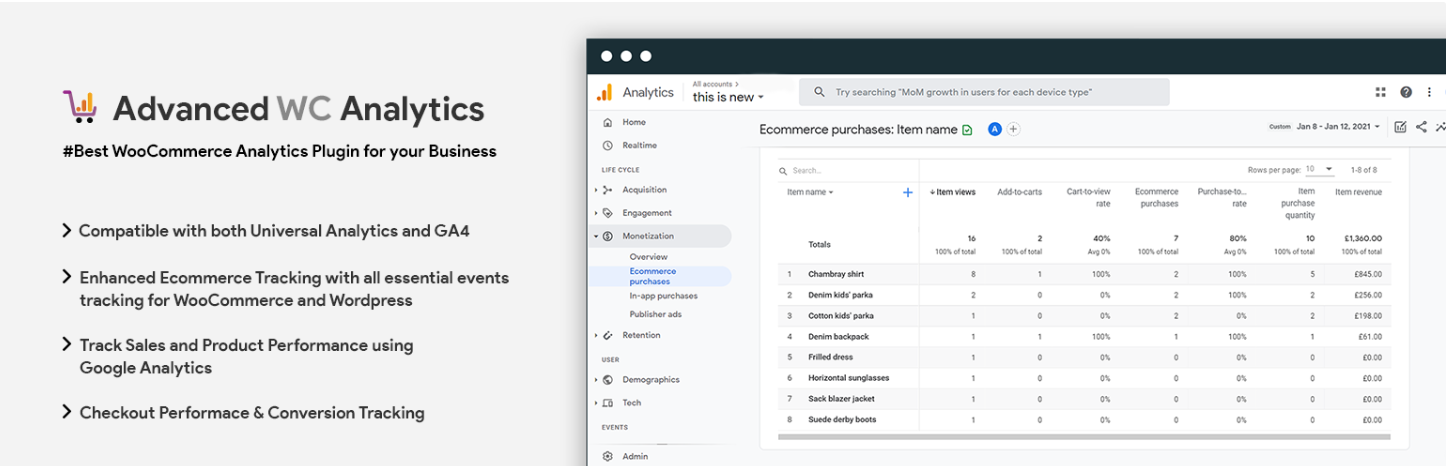Sort by Cart-to-view rate column header

(1089, 197)
